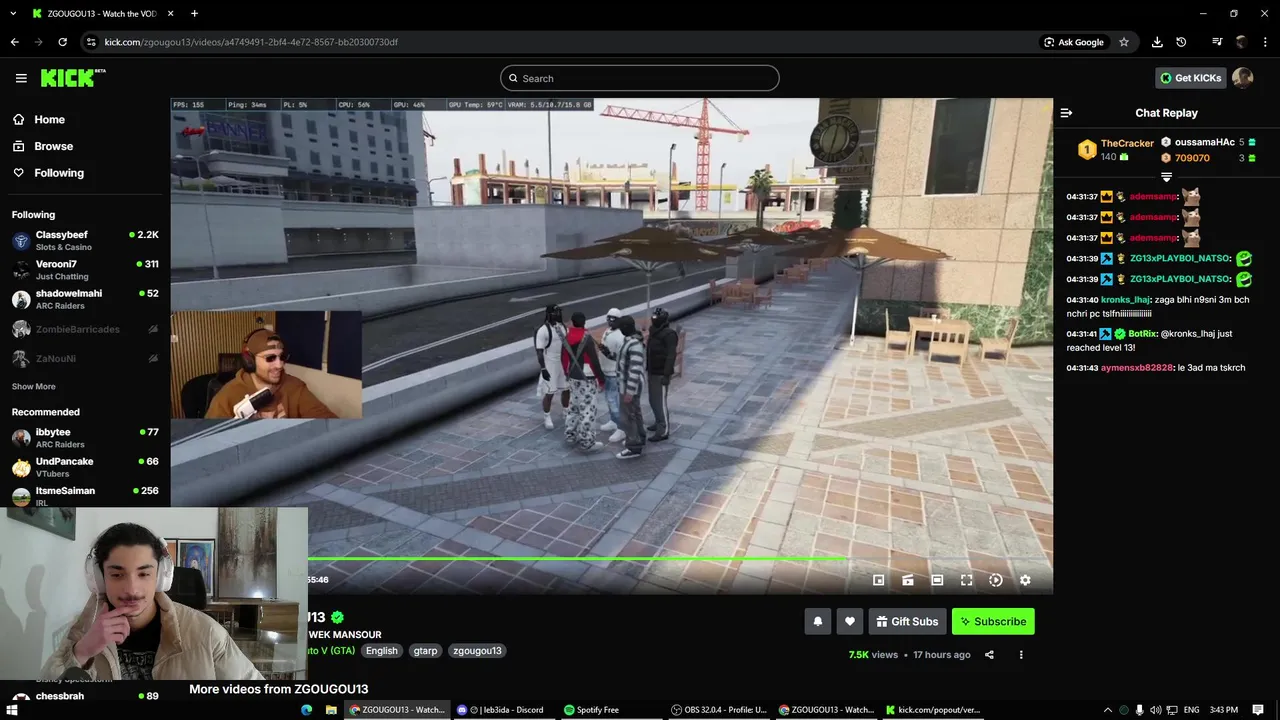Open video player settings gear
The image size is (1280, 720).
click(1025, 580)
